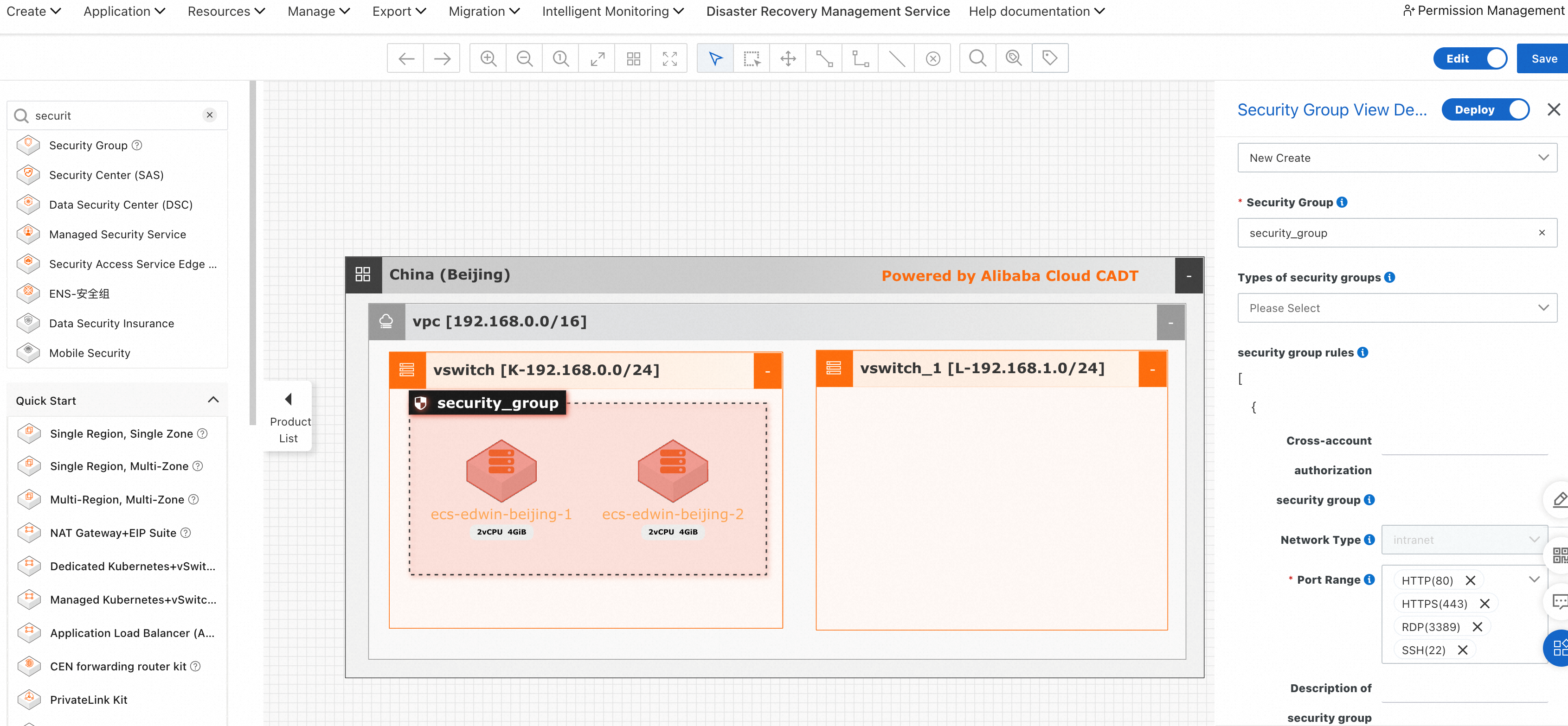Select ecs-edwin-beijing-2 server icon
The width and height of the screenshot is (1568, 726).
(x=673, y=471)
